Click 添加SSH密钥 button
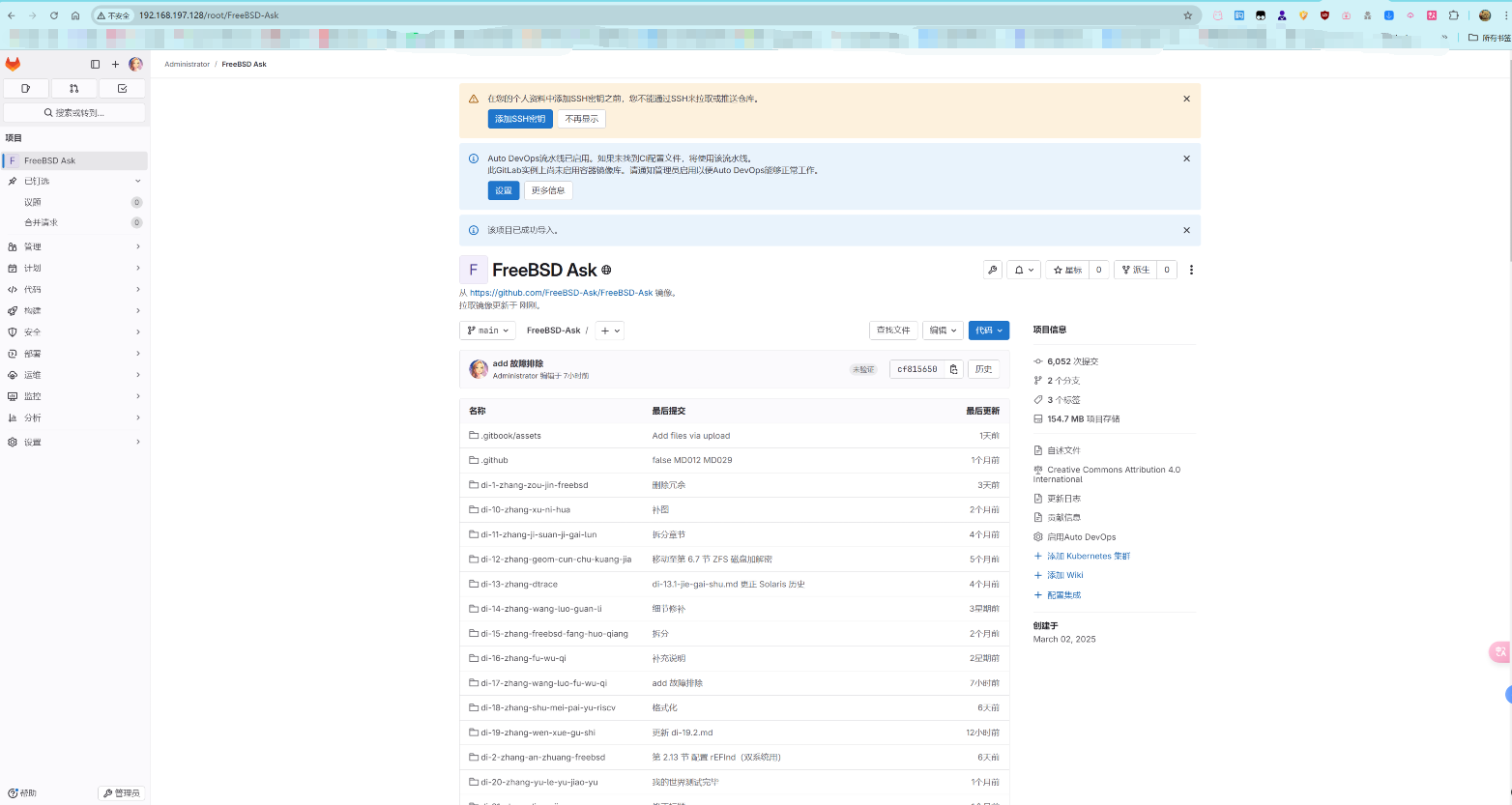Viewport: 1512px width, 805px height. pos(520,119)
